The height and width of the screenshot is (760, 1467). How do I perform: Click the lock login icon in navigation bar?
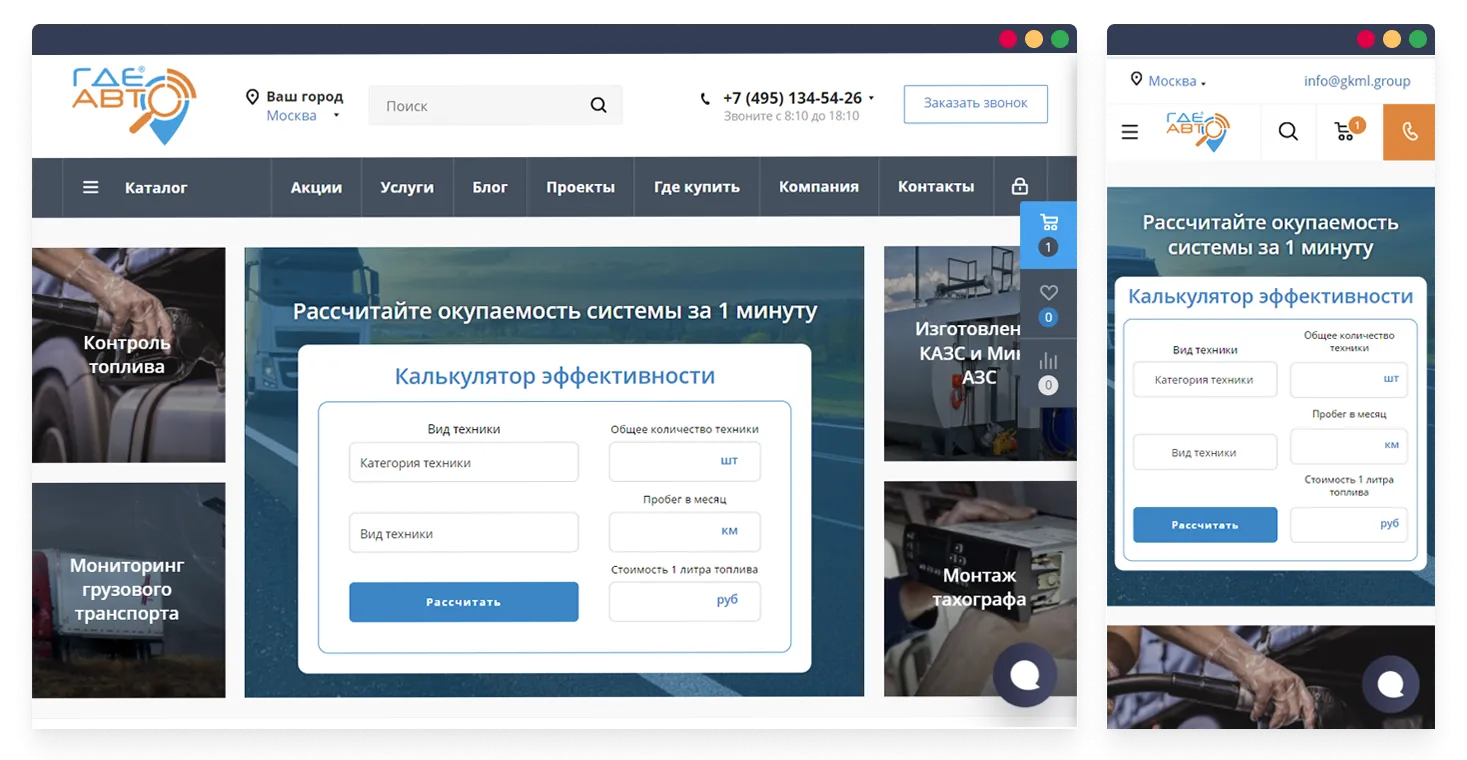[1019, 187]
